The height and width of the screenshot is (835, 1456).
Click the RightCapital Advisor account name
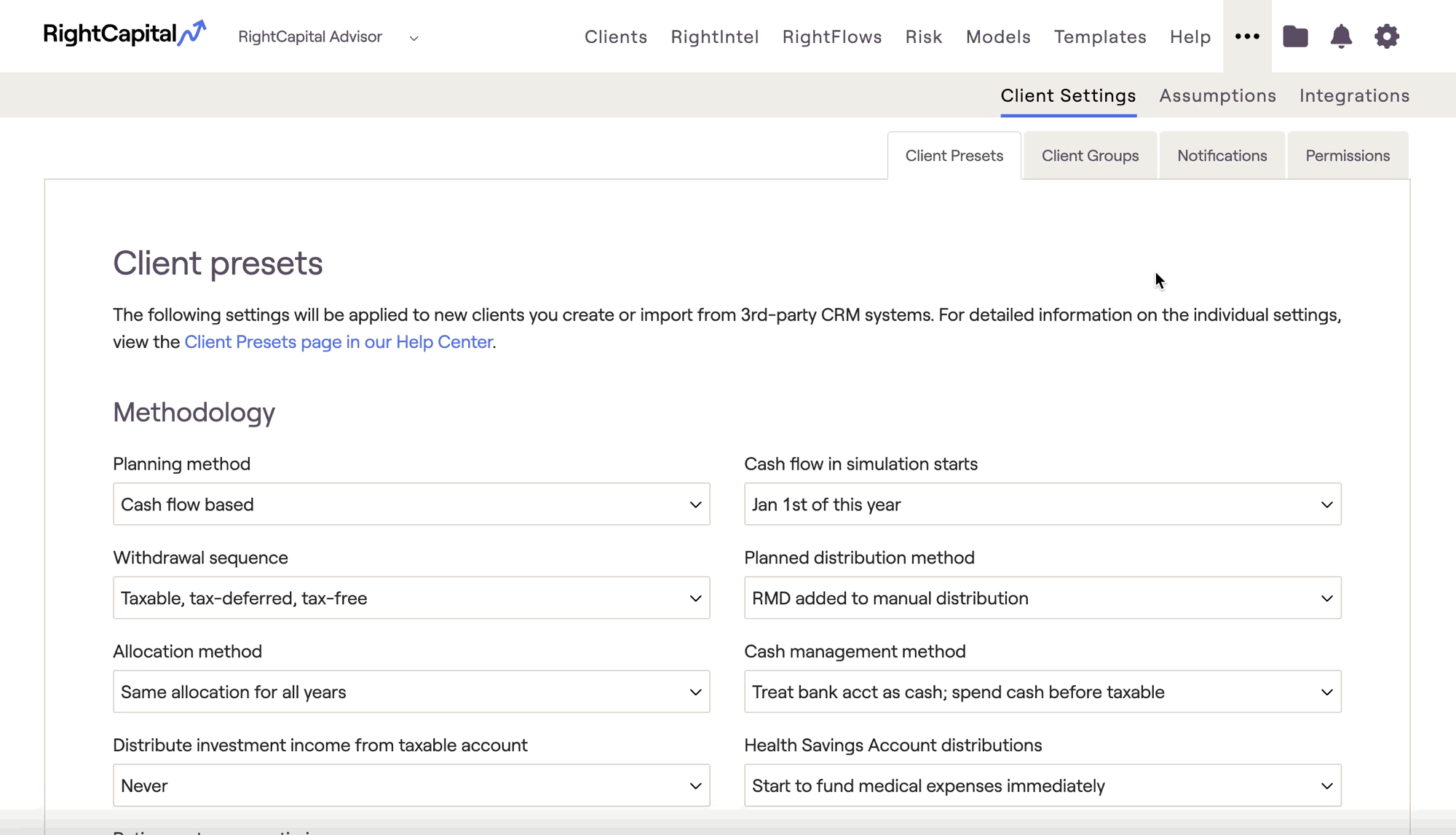pos(310,36)
